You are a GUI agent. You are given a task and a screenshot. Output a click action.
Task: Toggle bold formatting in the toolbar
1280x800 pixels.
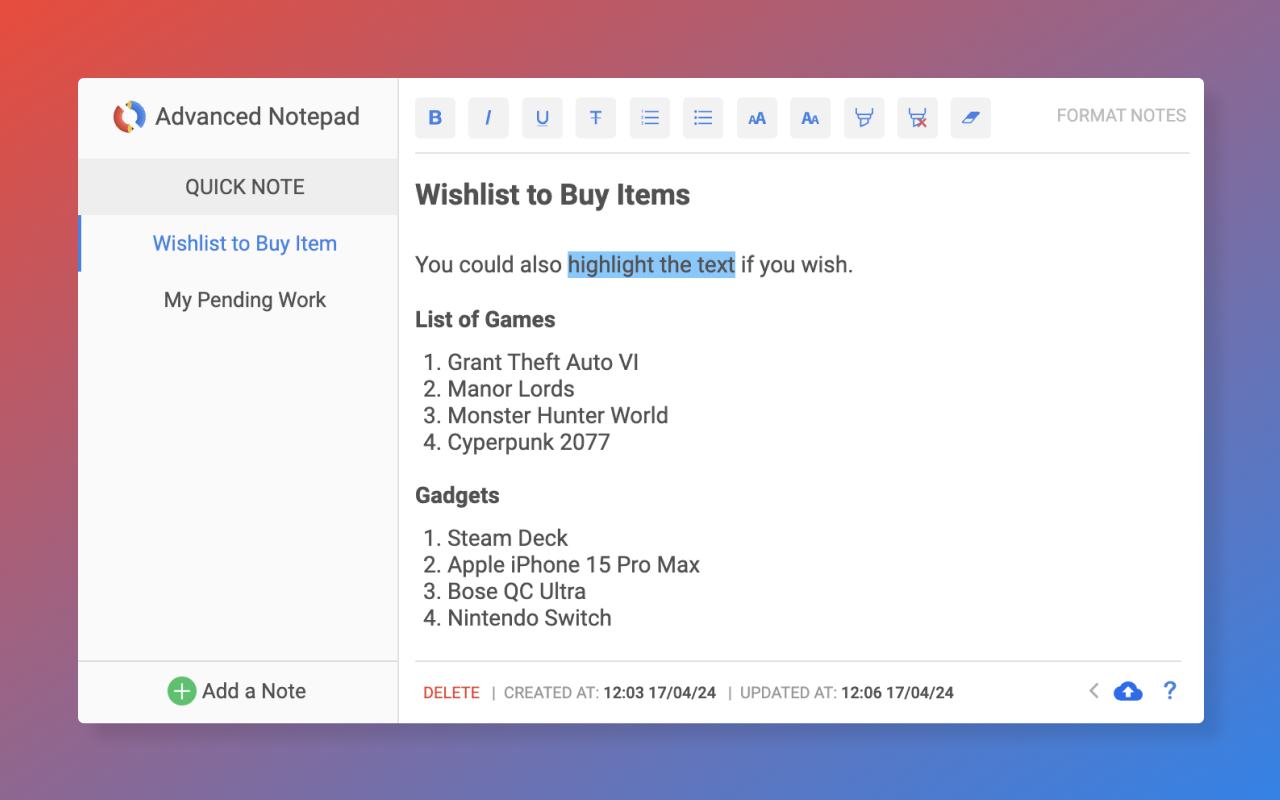point(435,118)
